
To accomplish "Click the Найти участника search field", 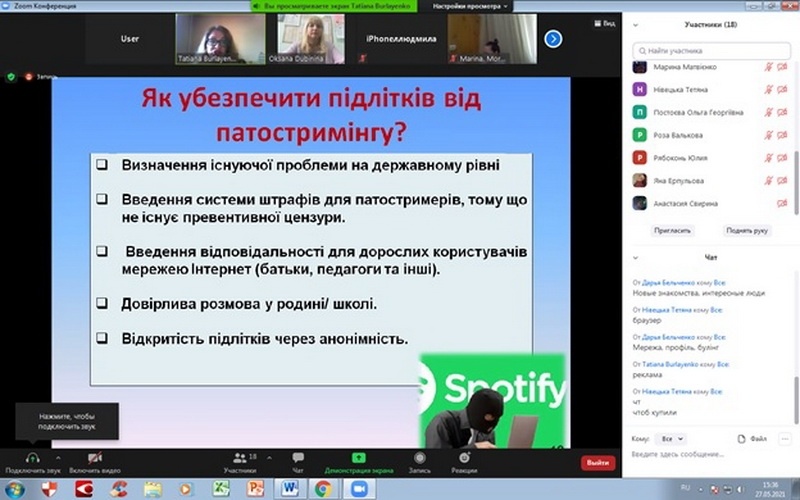I will [x=710, y=48].
